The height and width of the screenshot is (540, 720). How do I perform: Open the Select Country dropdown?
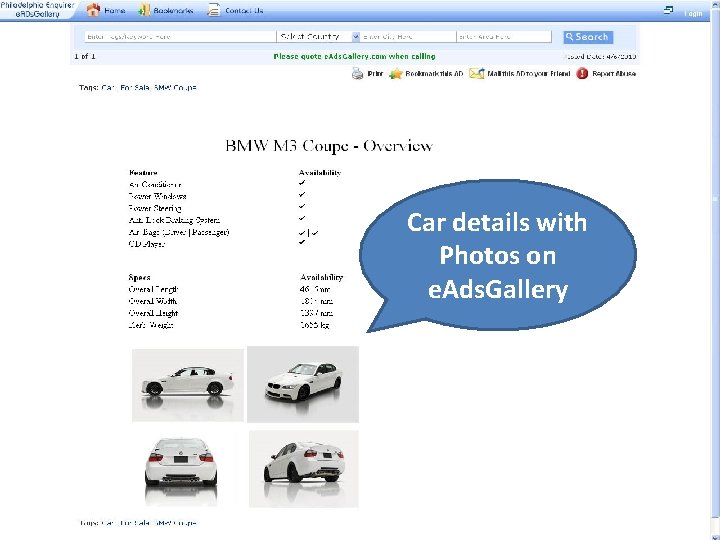tap(319, 36)
